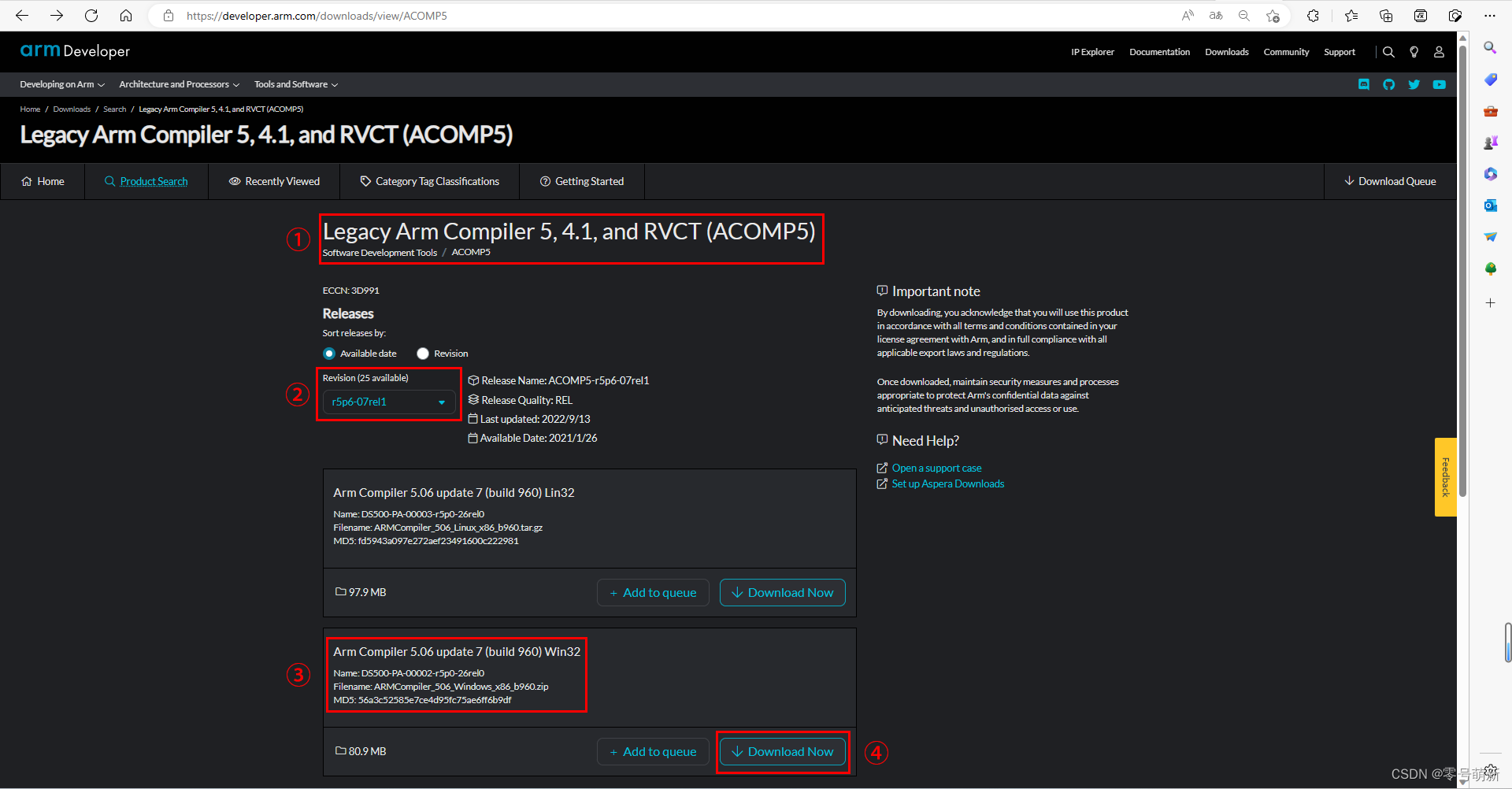Viewport: 1512px width, 789px height.
Task: Open the GitHub social icon
Action: pos(1389,84)
